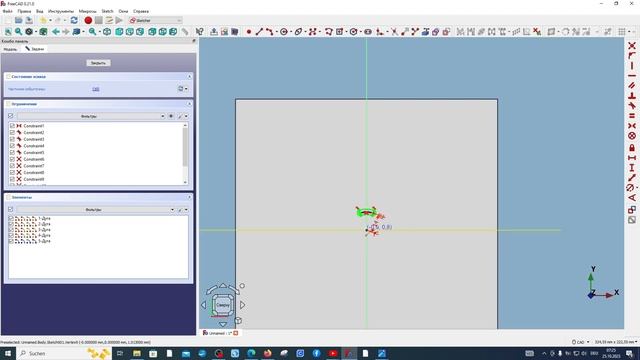Toggle the elements filter checkbox
The height and width of the screenshot is (360, 640).
(x=11, y=209)
